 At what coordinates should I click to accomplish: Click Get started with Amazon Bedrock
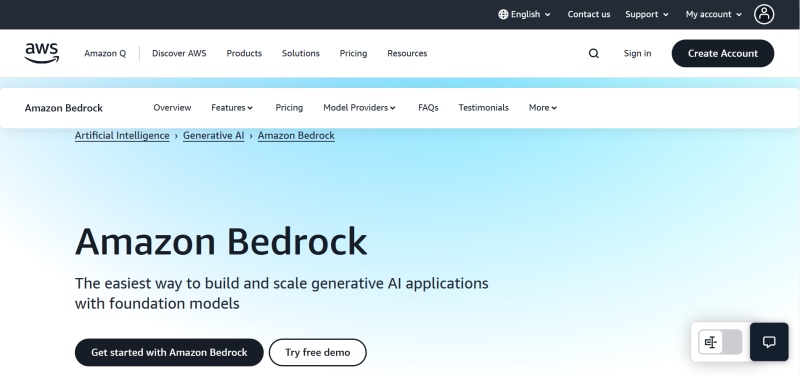pos(169,352)
